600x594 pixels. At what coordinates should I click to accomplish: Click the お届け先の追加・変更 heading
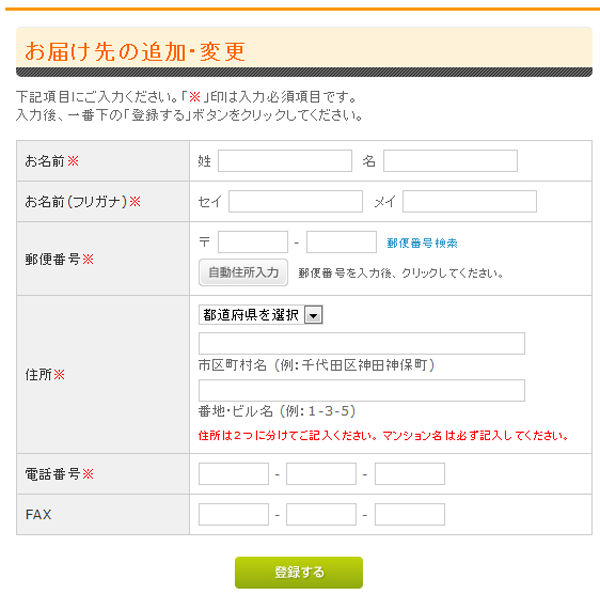click(x=135, y=51)
